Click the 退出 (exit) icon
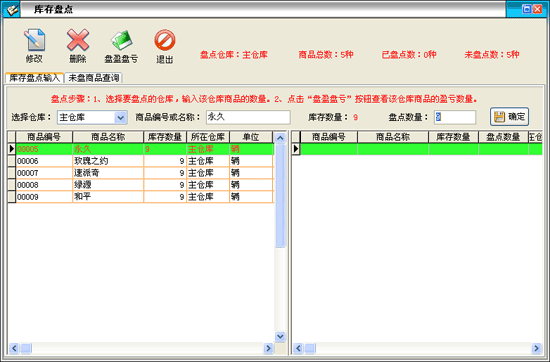 pyautogui.click(x=165, y=46)
